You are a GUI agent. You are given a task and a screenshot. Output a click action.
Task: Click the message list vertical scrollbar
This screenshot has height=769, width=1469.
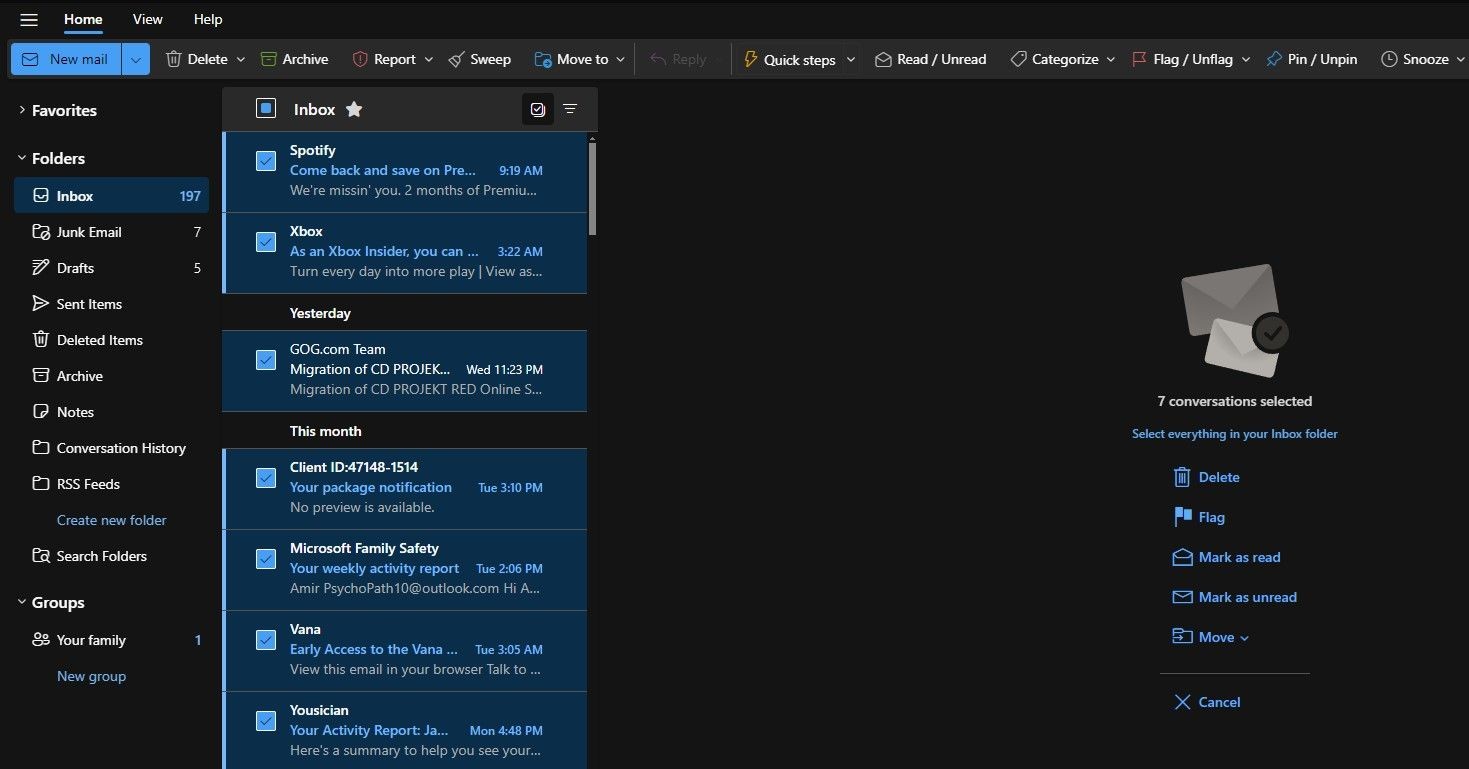(x=592, y=189)
